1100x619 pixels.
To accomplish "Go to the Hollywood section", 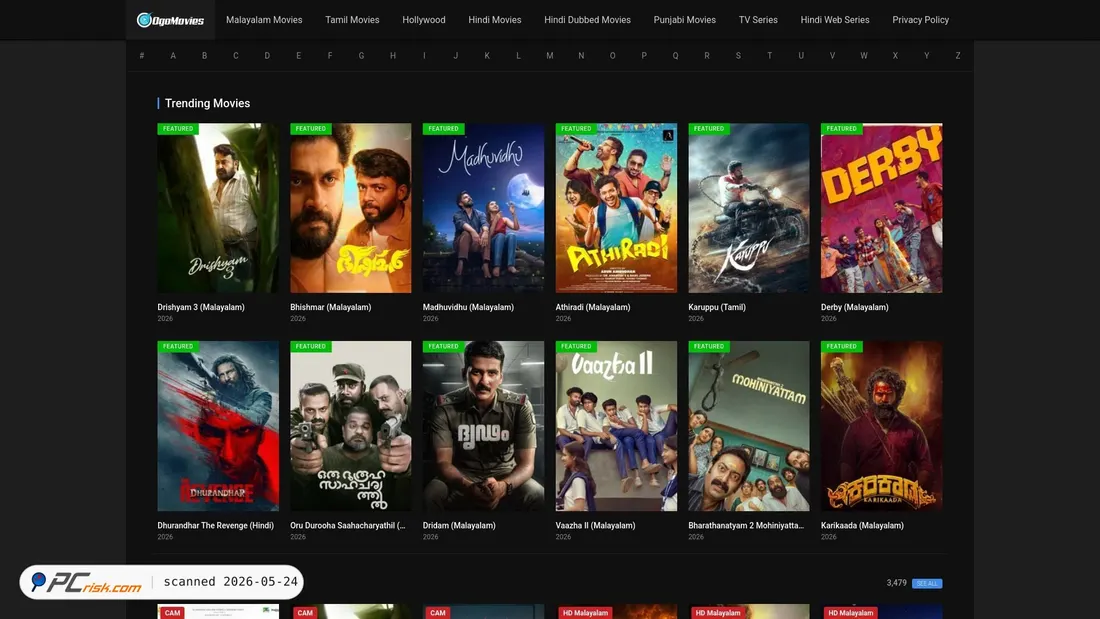I will coord(424,20).
